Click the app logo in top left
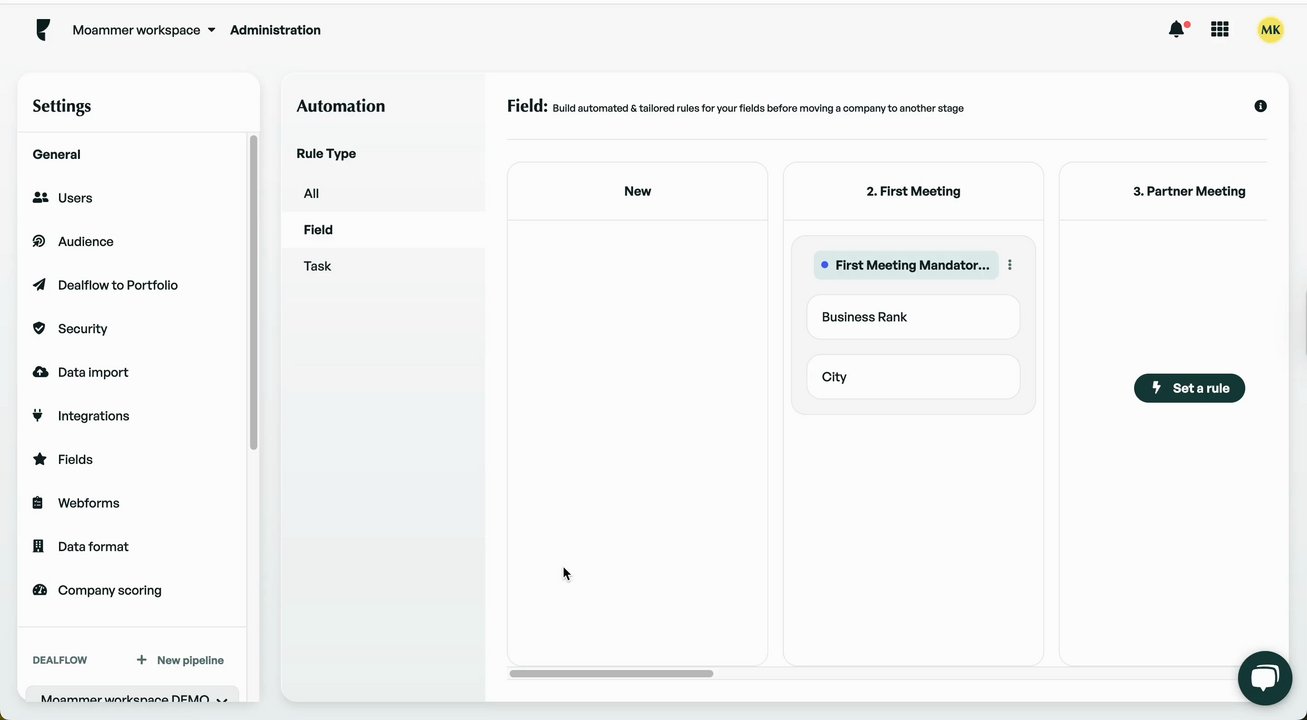1307x720 pixels. pos(42,30)
